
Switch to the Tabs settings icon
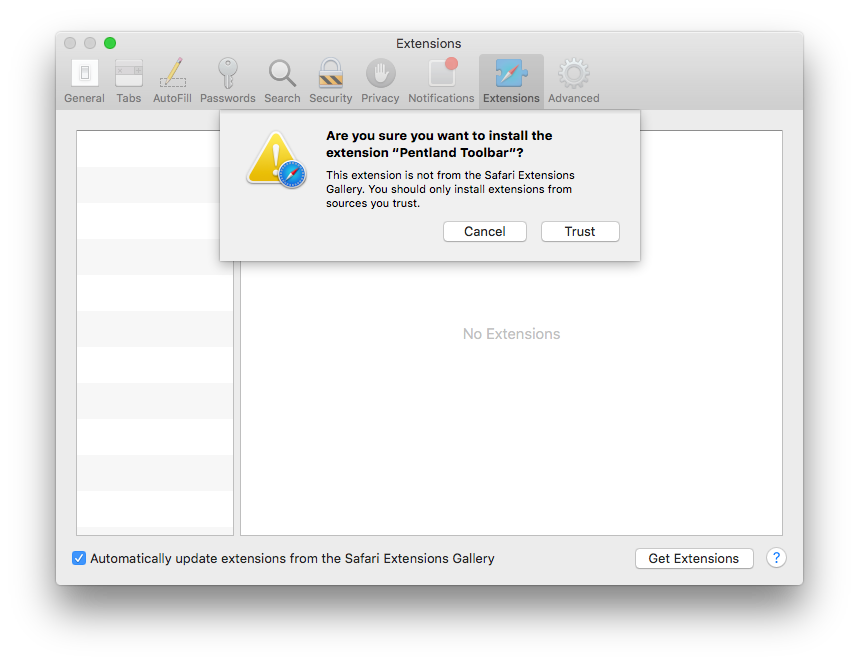pos(128,75)
